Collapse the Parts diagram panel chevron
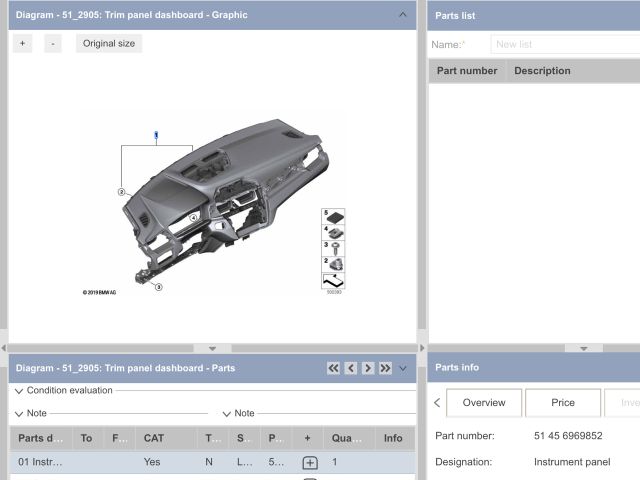 [403, 368]
